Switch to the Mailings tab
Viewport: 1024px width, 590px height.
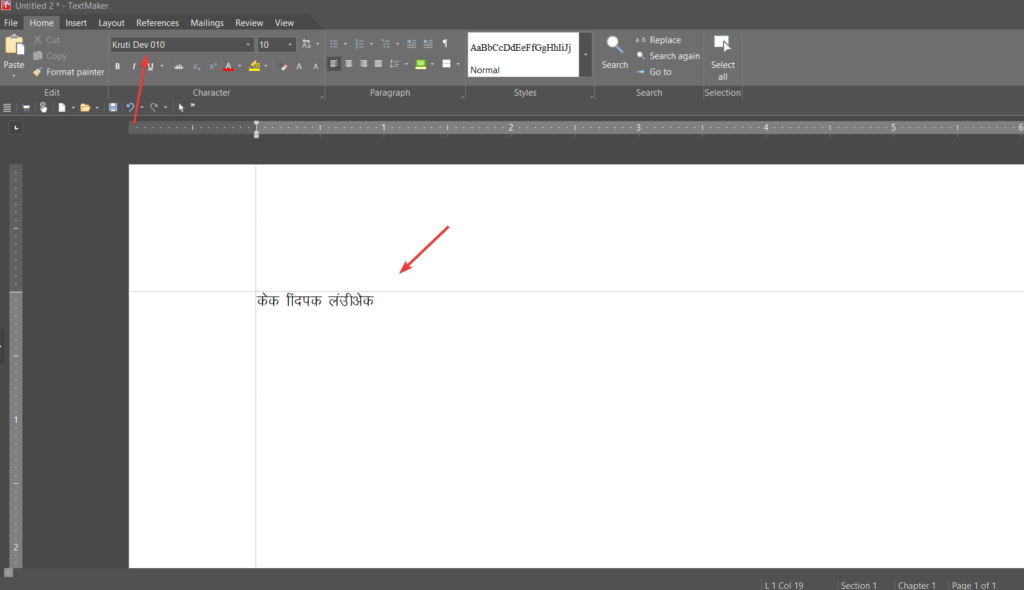click(207, 23)
